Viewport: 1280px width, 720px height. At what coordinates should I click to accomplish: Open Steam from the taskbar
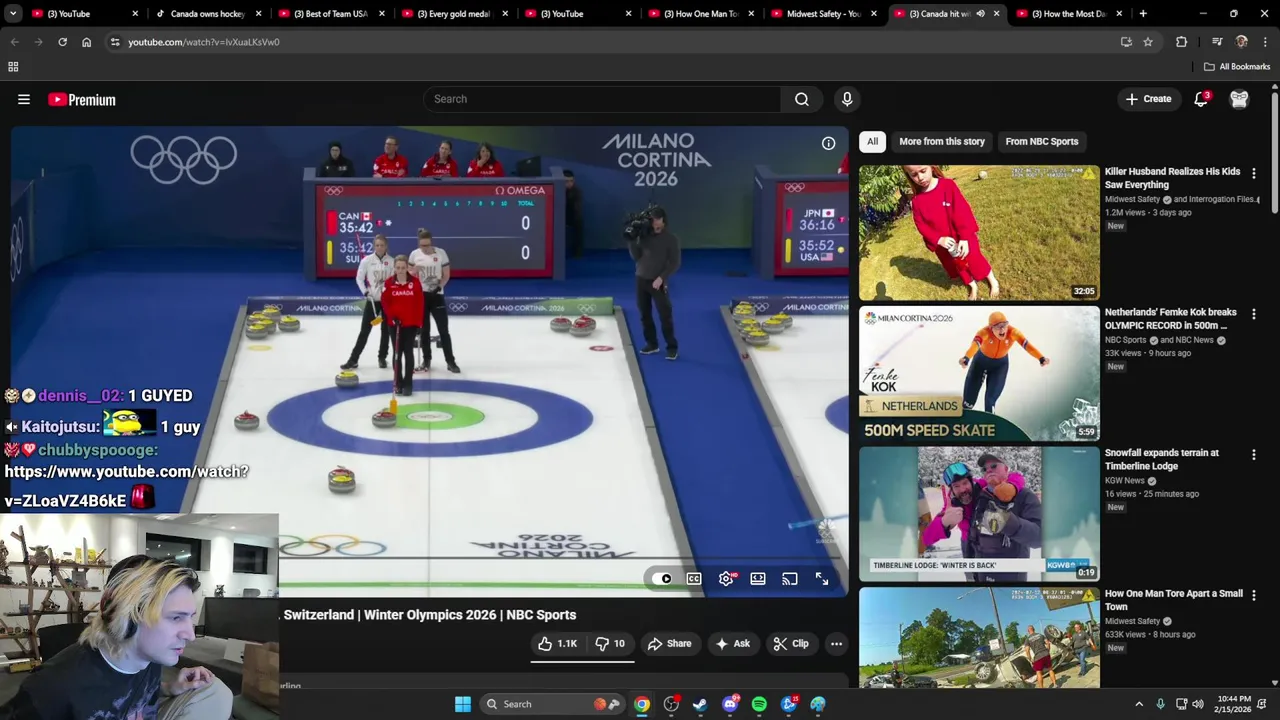(700, 704)
